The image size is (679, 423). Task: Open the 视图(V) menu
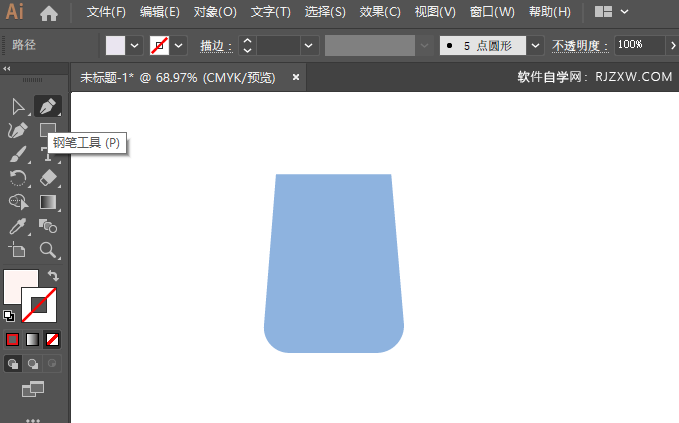click(x=435, y=12)
